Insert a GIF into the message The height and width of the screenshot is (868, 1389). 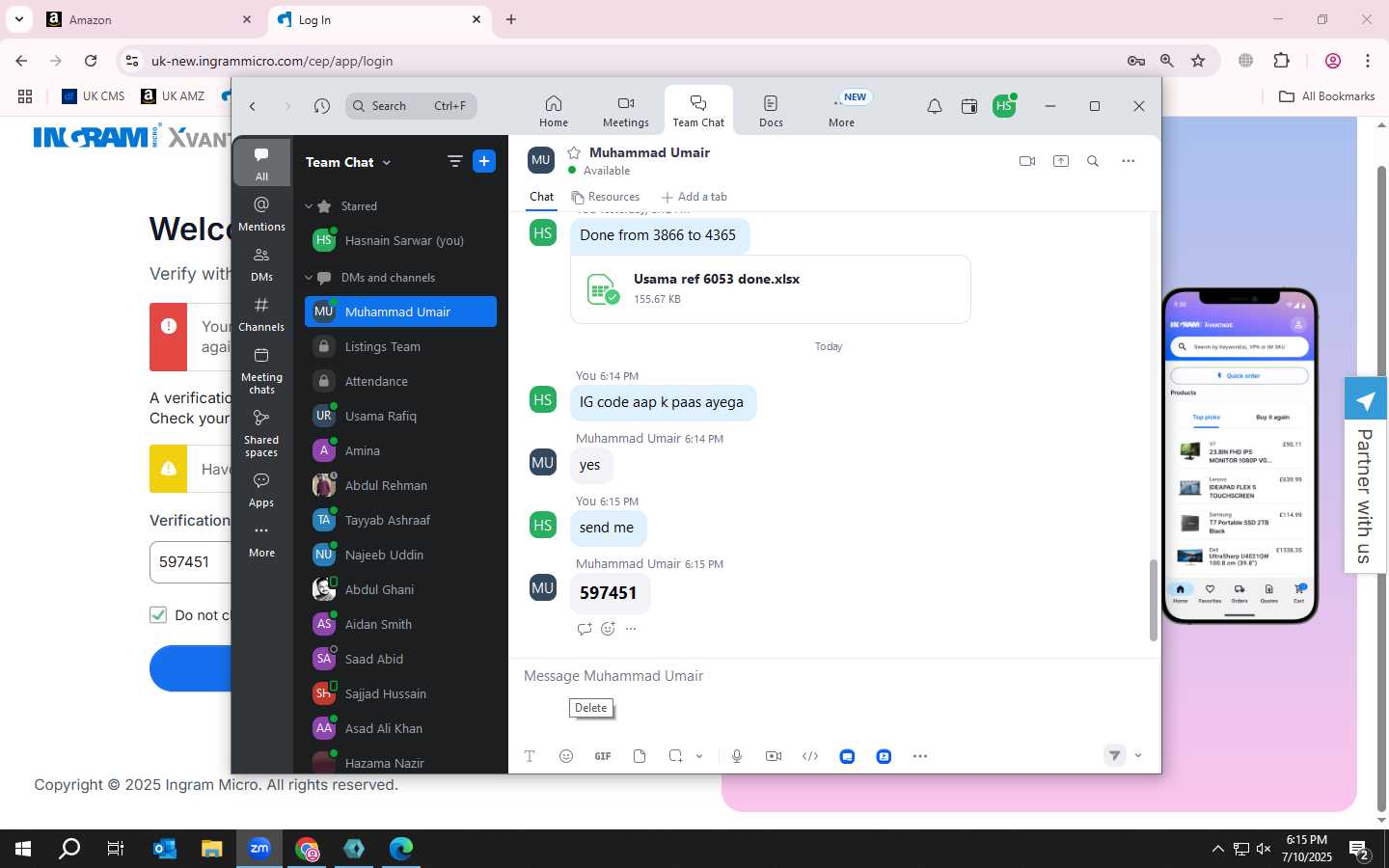pyautogui.click(x=603, y=756)
